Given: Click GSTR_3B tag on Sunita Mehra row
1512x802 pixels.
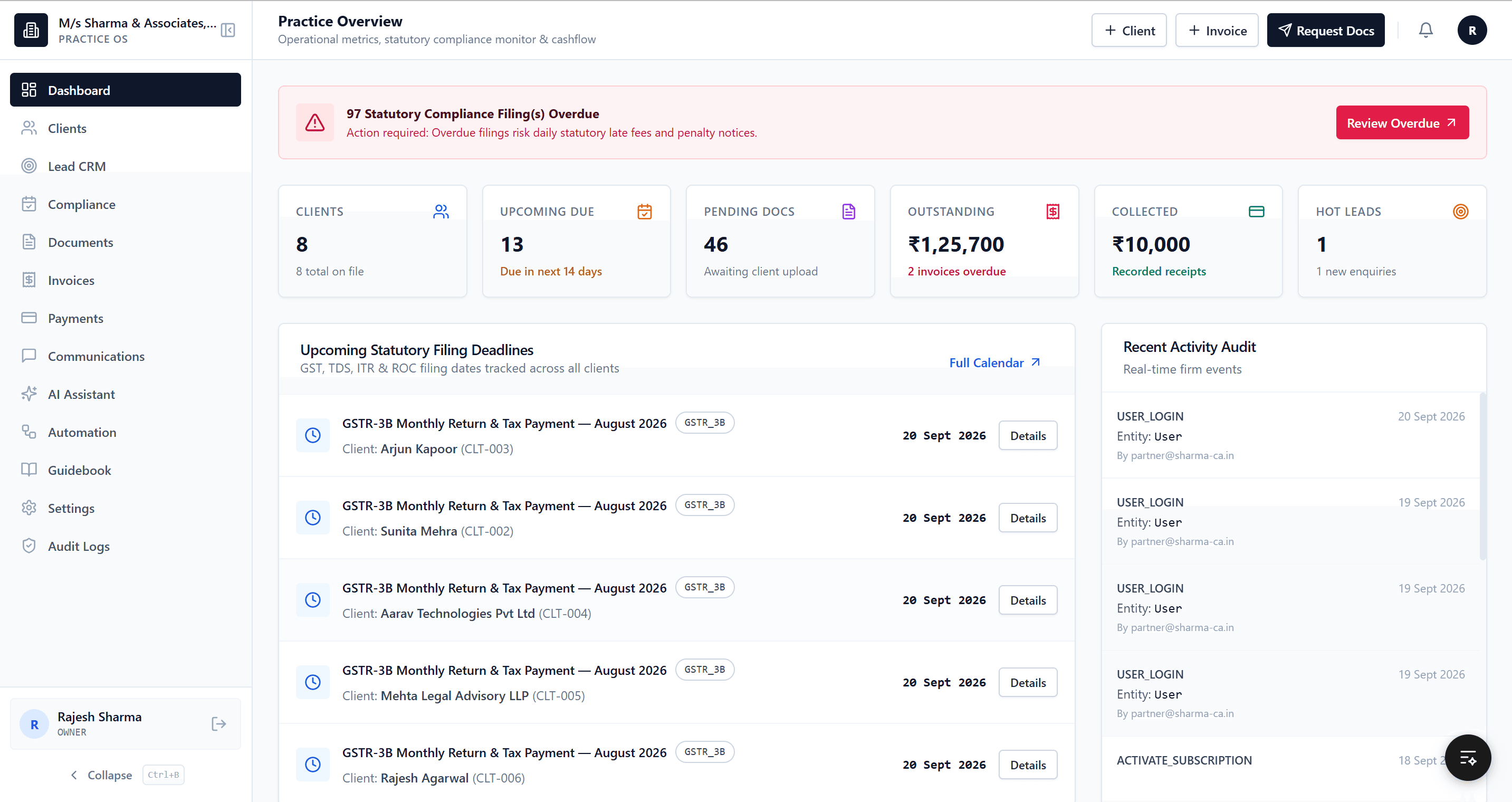Looking at the screenshot, I should (x=704, y=504).
